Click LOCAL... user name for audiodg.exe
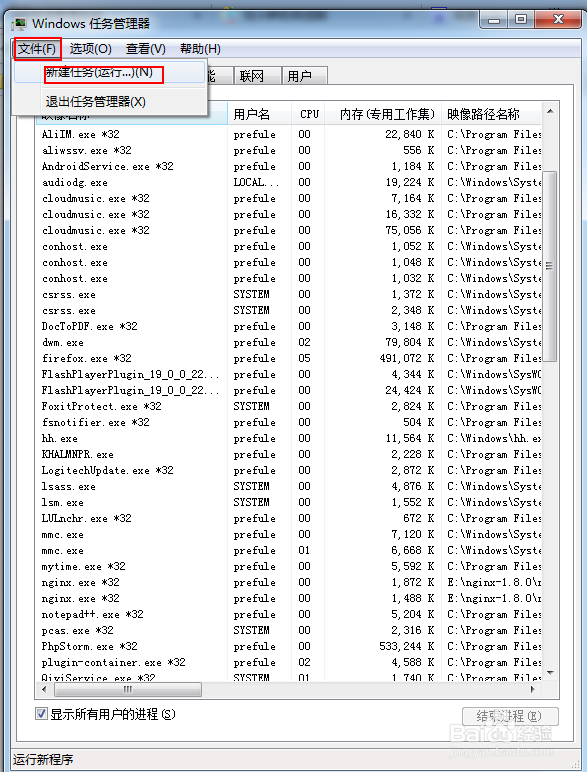 tap(256, 182)
